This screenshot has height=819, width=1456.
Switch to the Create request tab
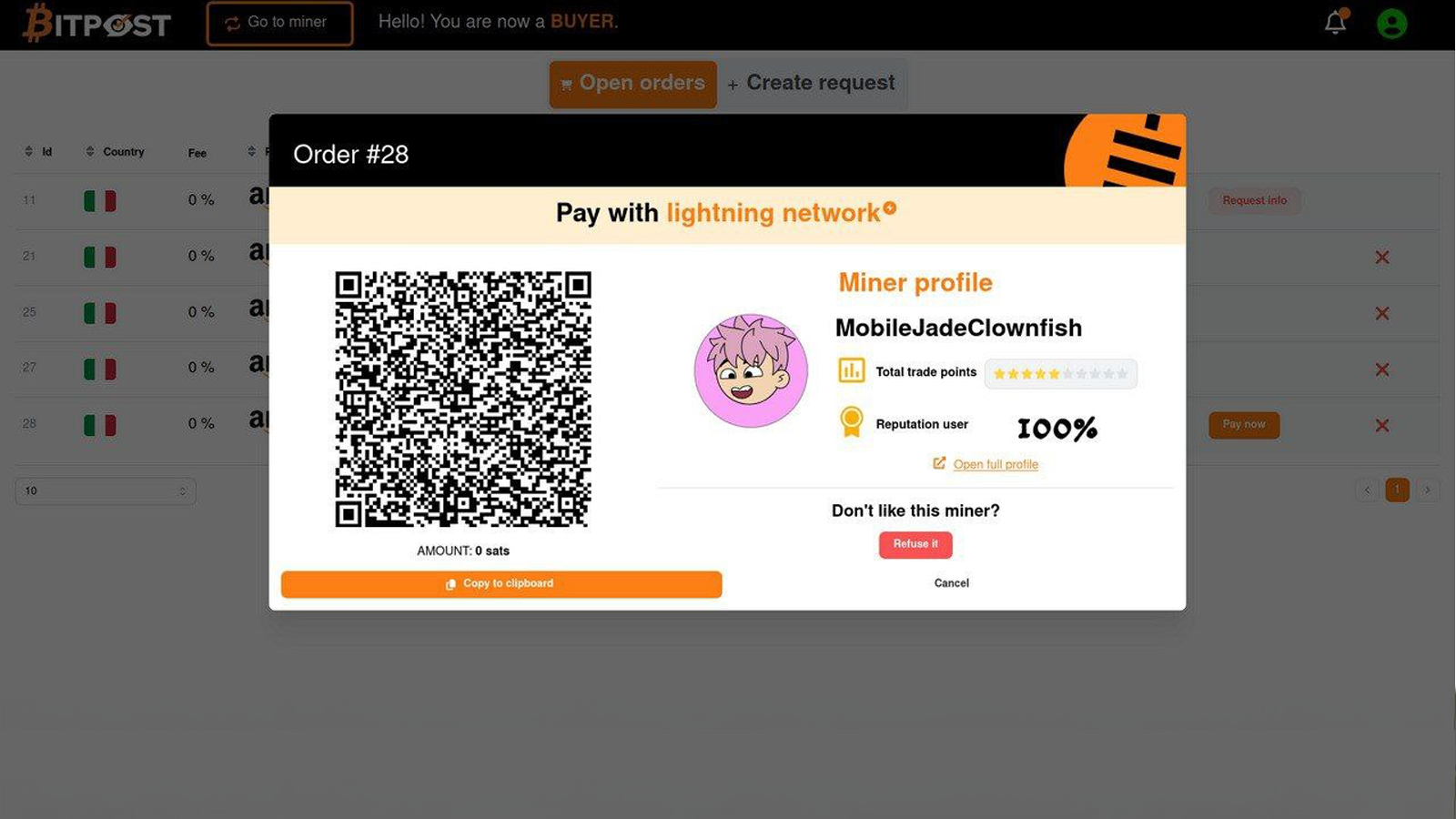coord(811,84)
